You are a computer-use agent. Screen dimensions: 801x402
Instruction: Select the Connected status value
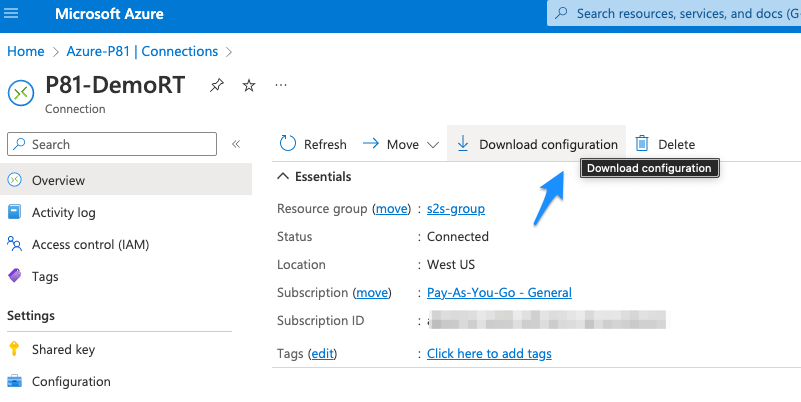[x=458, y=237]
